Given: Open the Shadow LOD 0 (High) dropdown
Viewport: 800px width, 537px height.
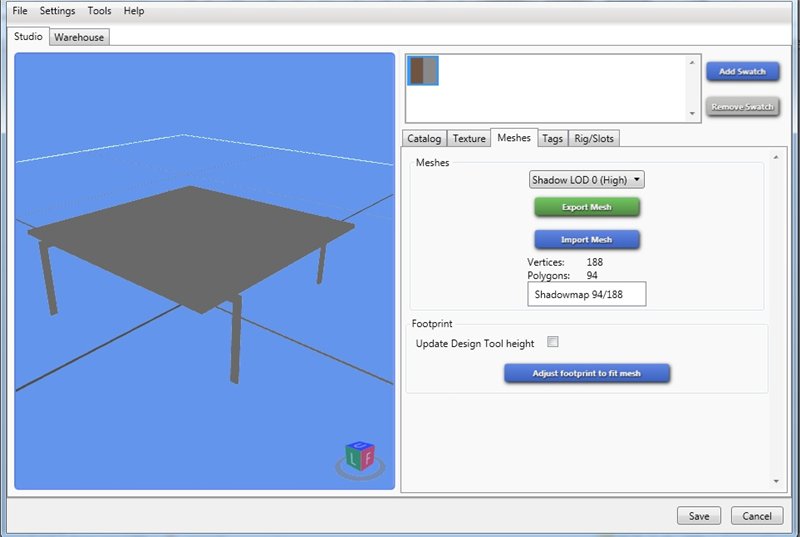Looking at the screenshot, I should click(587, 180).
